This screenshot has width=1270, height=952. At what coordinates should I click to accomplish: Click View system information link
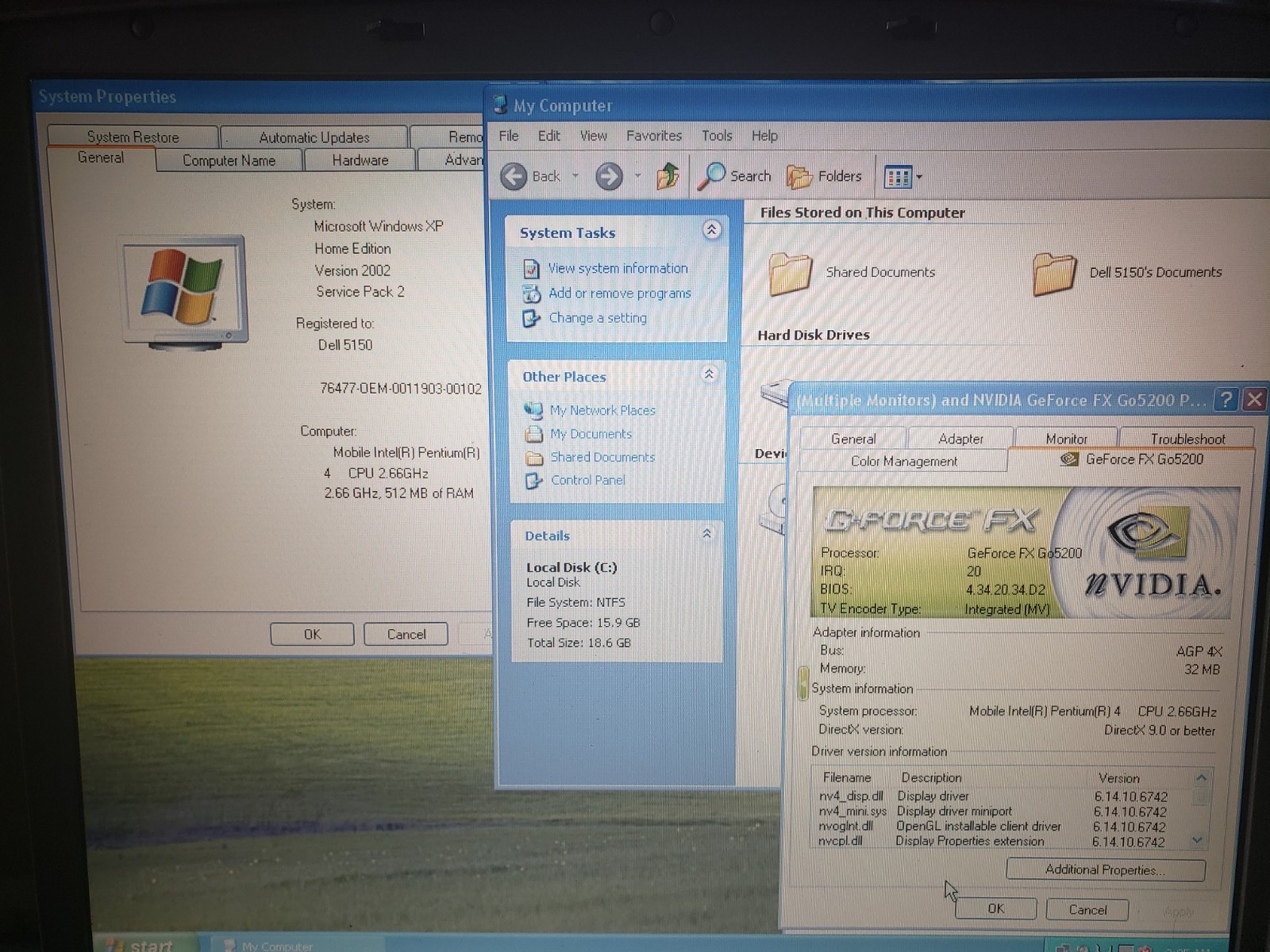point(618,268)
